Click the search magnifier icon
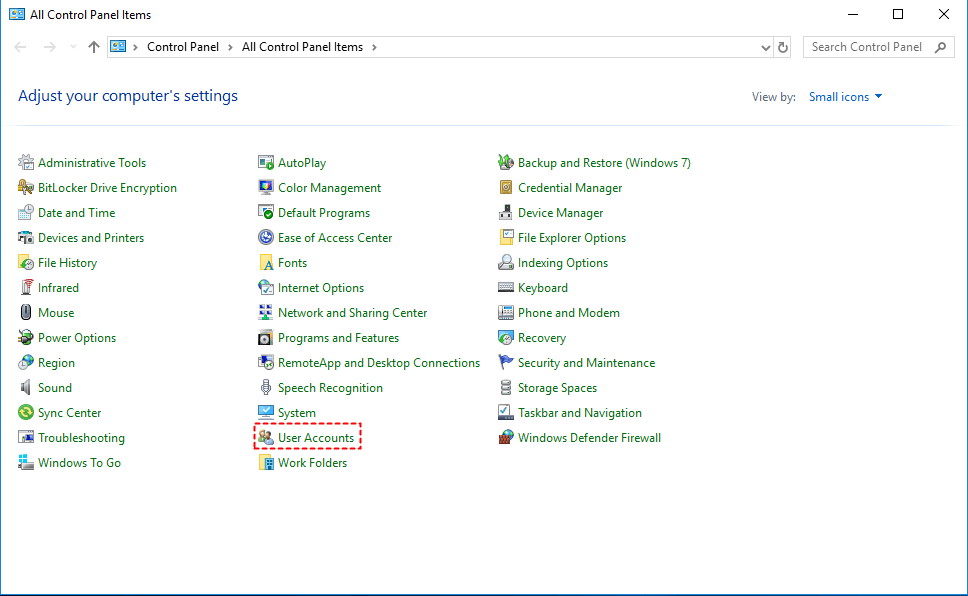The height and width of the screenshot is (596, 968). click(x=941, y=47)
